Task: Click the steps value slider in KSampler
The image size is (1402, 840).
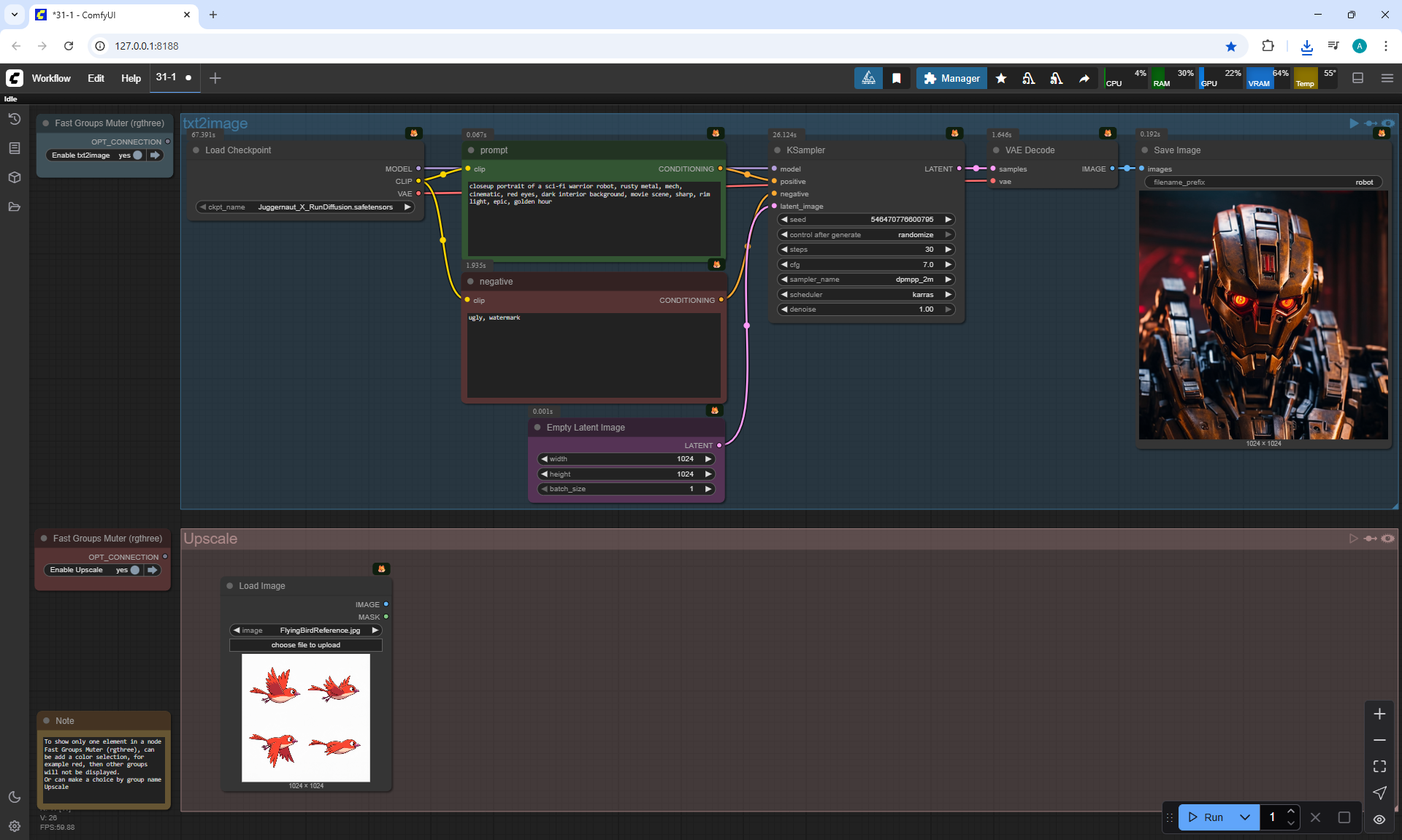Action: (x=866, y=250)
